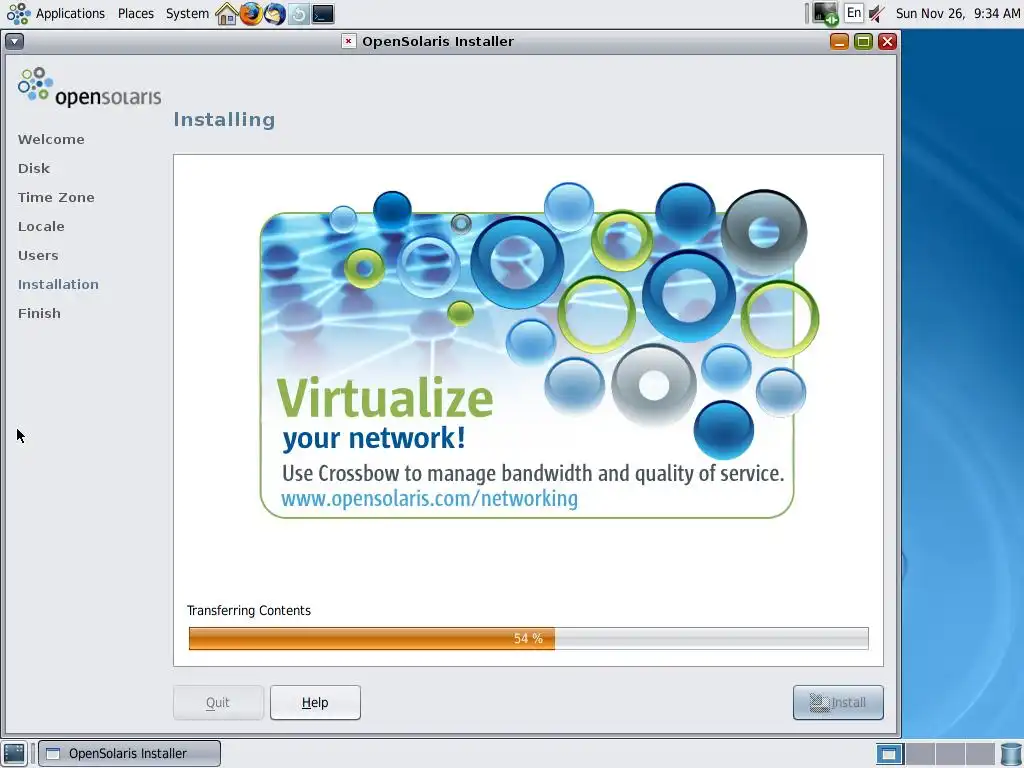
Task: Click the Install button
Action: coord(838,703)
